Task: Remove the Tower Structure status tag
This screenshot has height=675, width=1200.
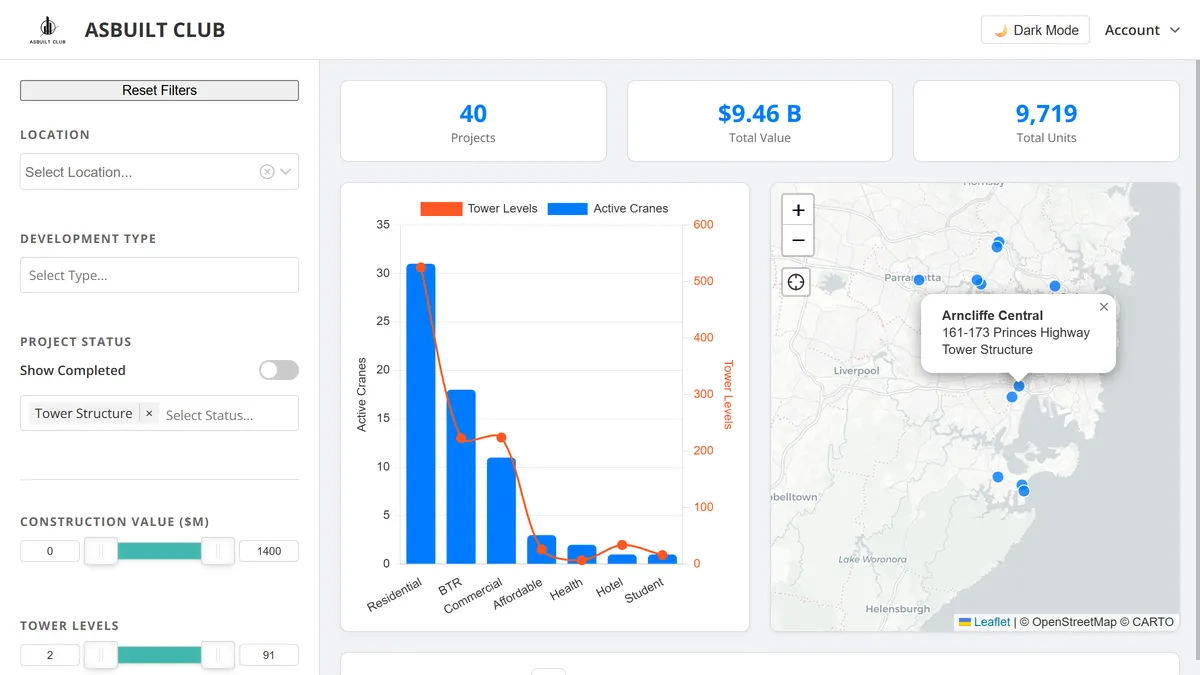Action: coord(149,413)
